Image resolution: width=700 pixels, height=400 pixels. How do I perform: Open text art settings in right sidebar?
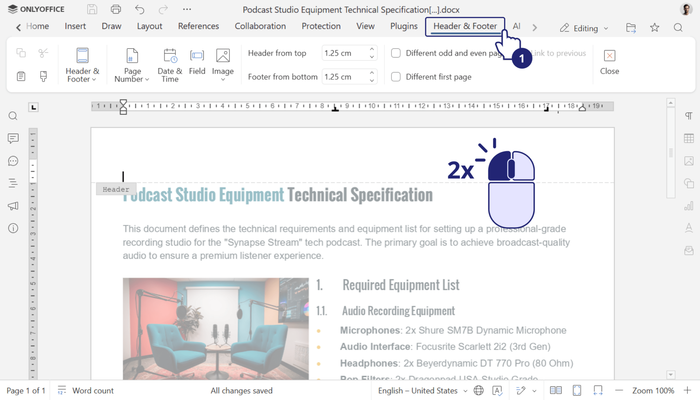point(688,228)
